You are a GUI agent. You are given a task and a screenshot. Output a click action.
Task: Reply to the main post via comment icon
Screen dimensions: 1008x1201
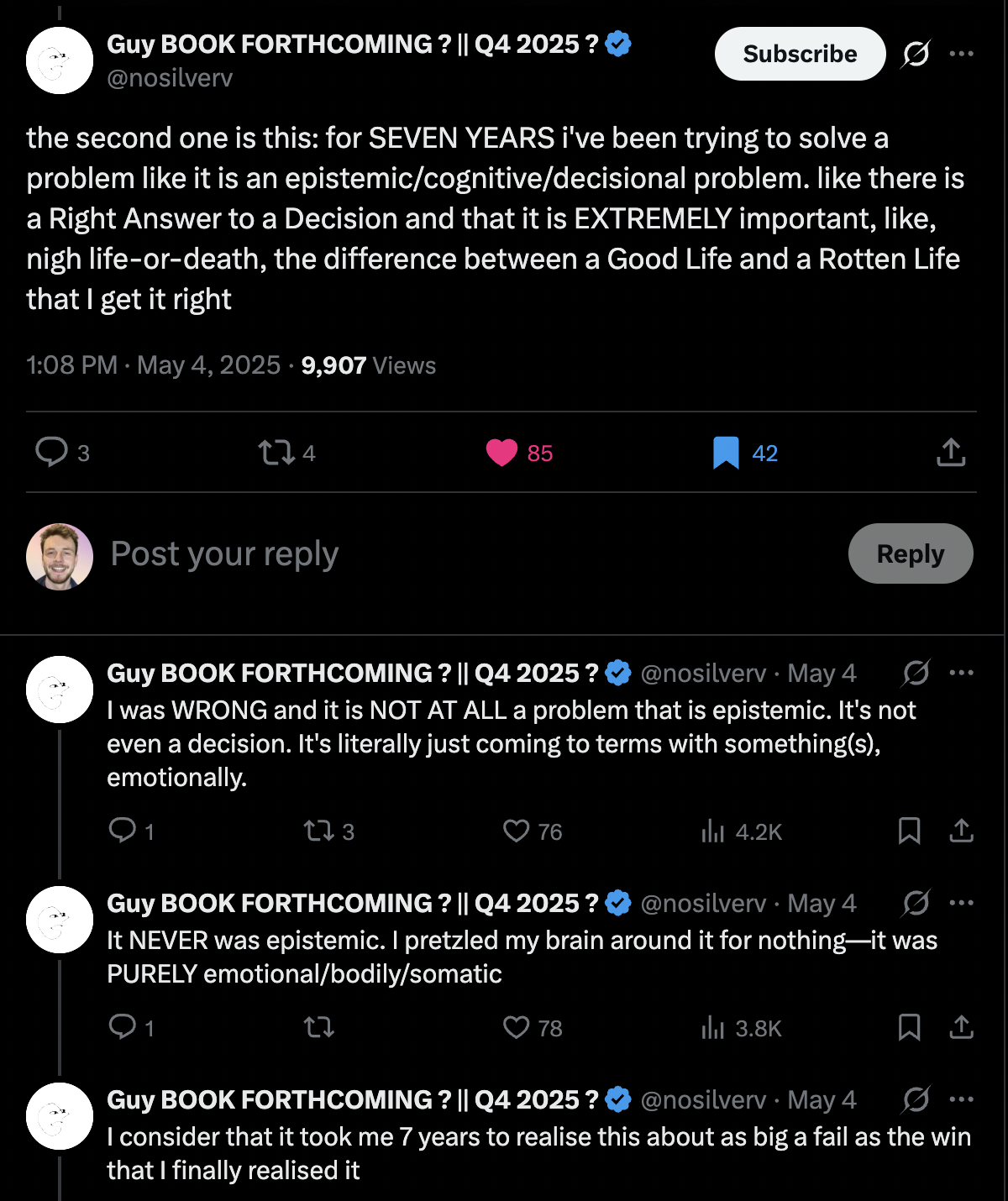point(52,453)
